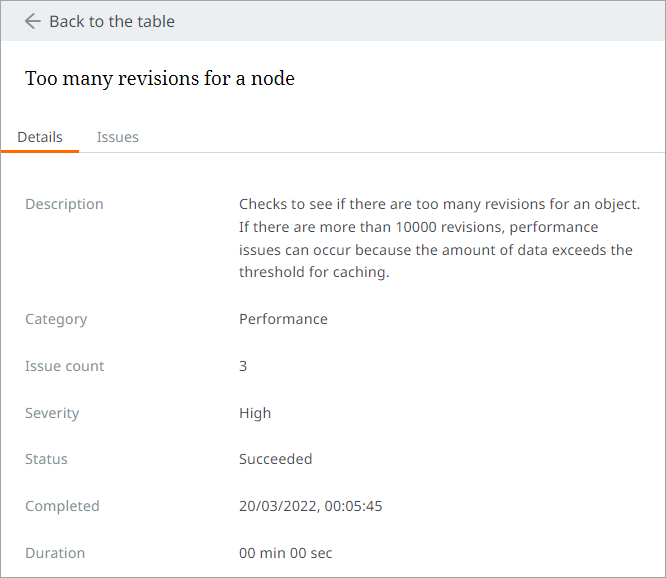The image size is (666, 578).
Task: Click the Category field label
Action: [x=56, y=319]
